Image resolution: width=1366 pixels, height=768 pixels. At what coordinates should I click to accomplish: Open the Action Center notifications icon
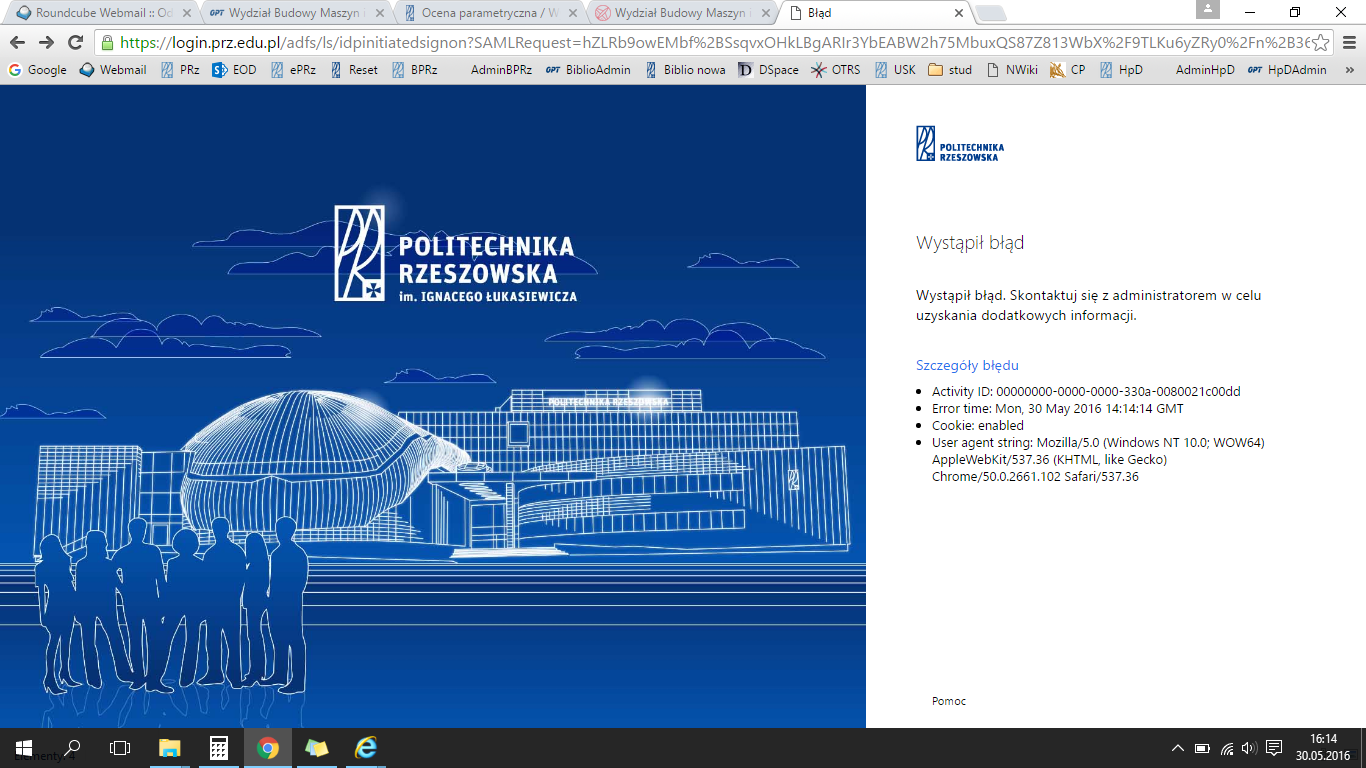pos(1274,748)
